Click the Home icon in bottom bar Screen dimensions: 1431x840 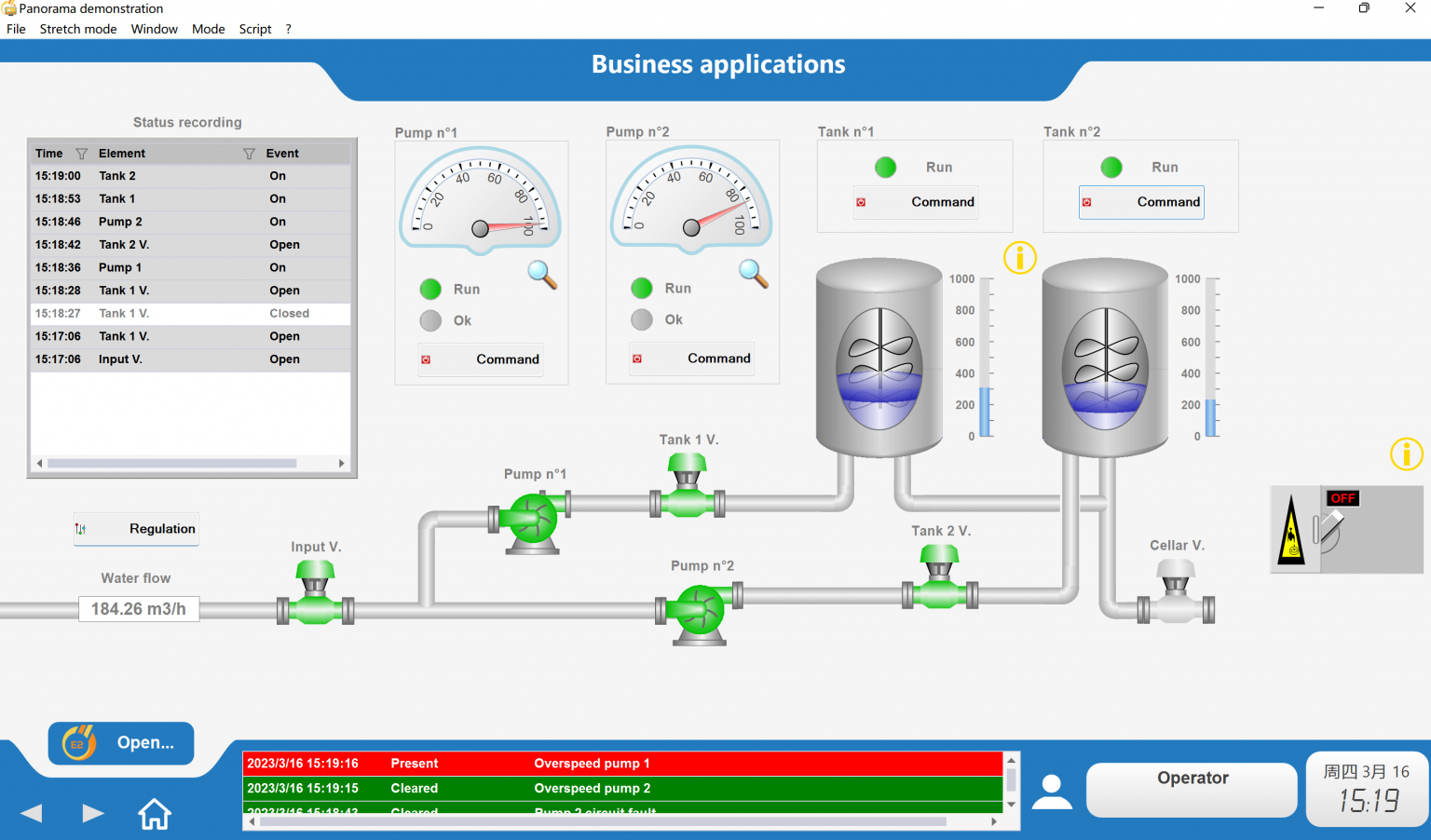(x=155, y=814)
